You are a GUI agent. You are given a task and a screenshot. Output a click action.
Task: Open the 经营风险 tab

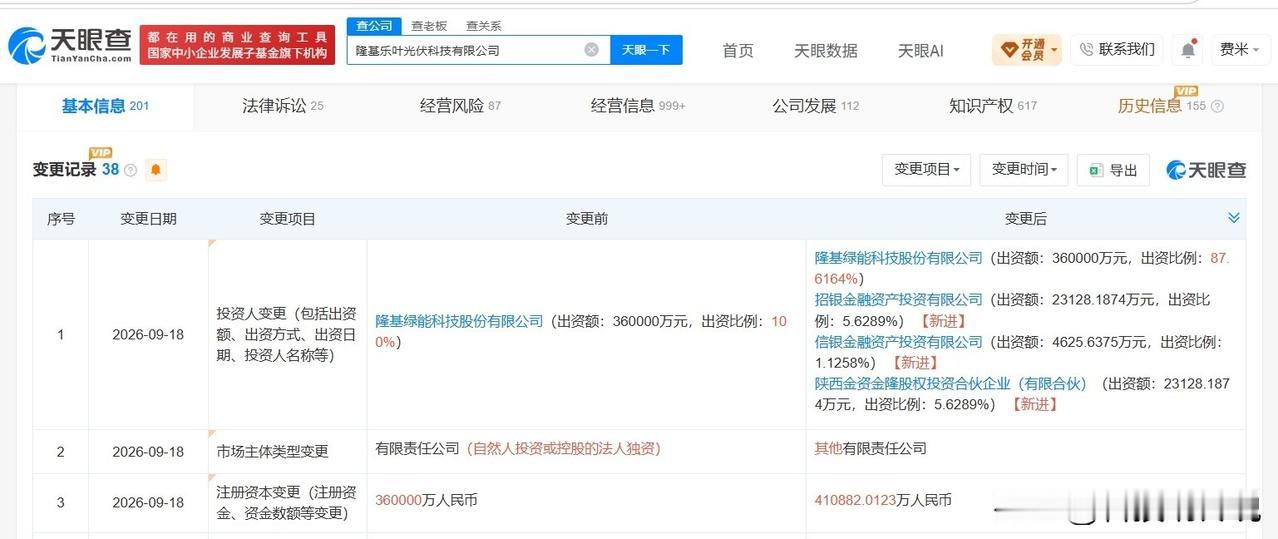[x=460, y=105]
